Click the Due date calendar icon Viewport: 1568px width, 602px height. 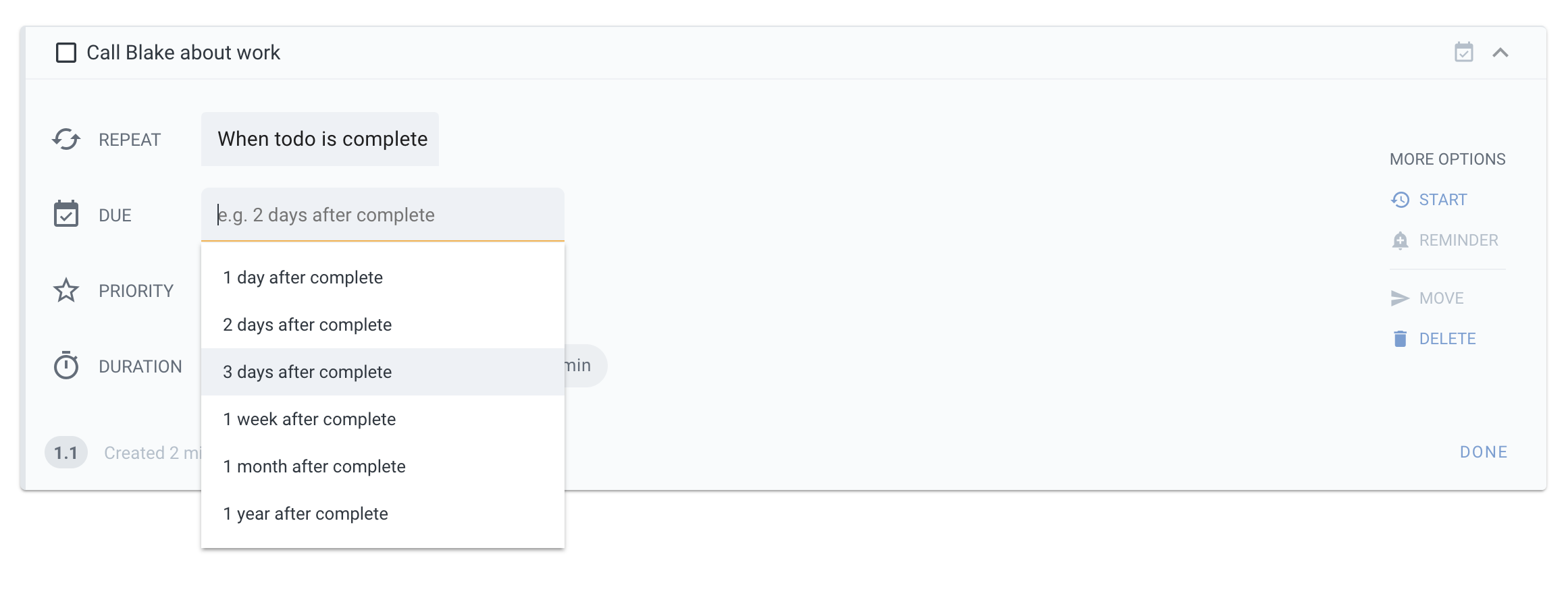(65, 215)
